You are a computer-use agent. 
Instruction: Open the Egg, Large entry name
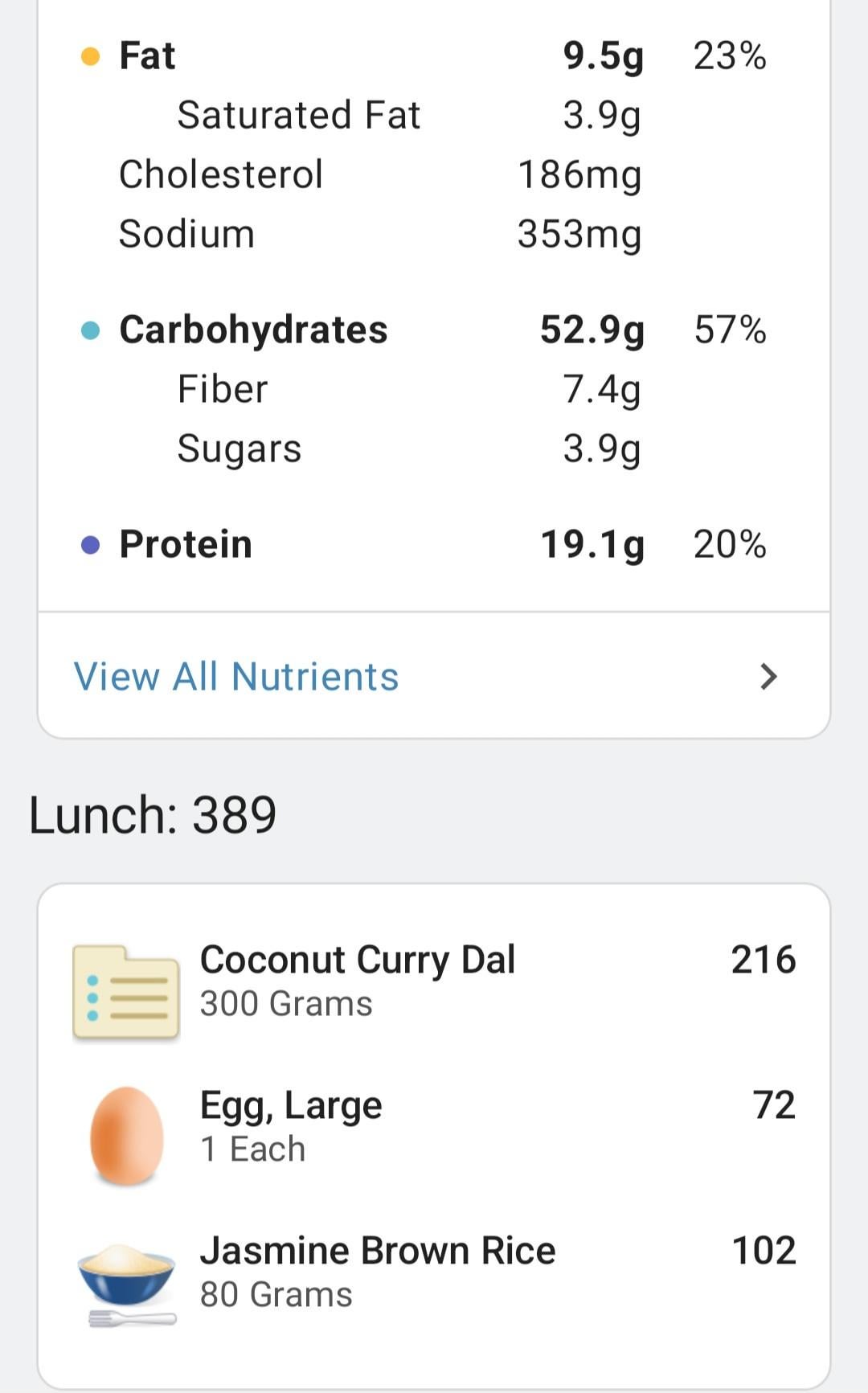pos(290,1105)
